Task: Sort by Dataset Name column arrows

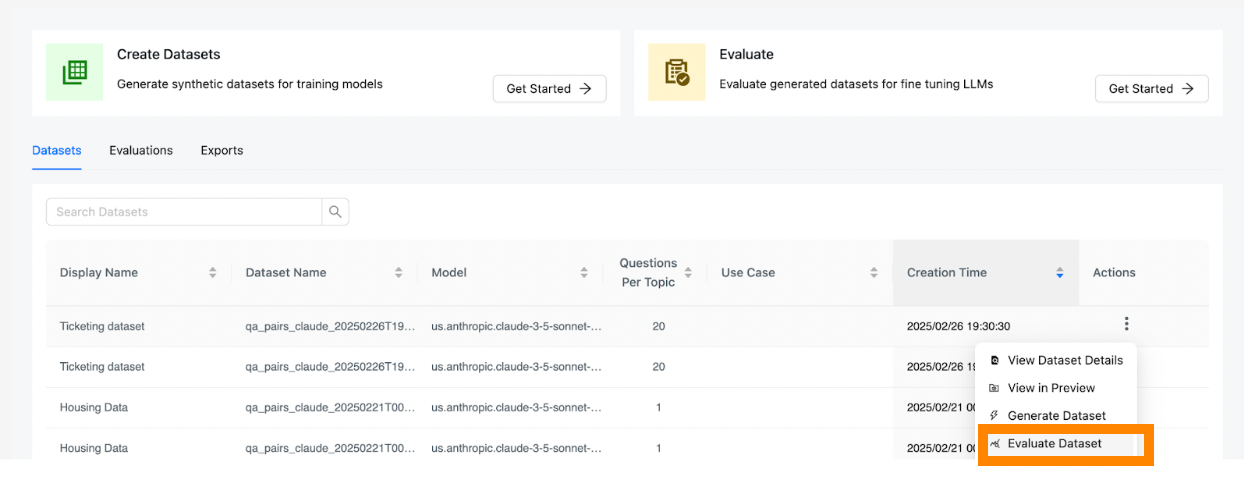Action: [398, 273]
